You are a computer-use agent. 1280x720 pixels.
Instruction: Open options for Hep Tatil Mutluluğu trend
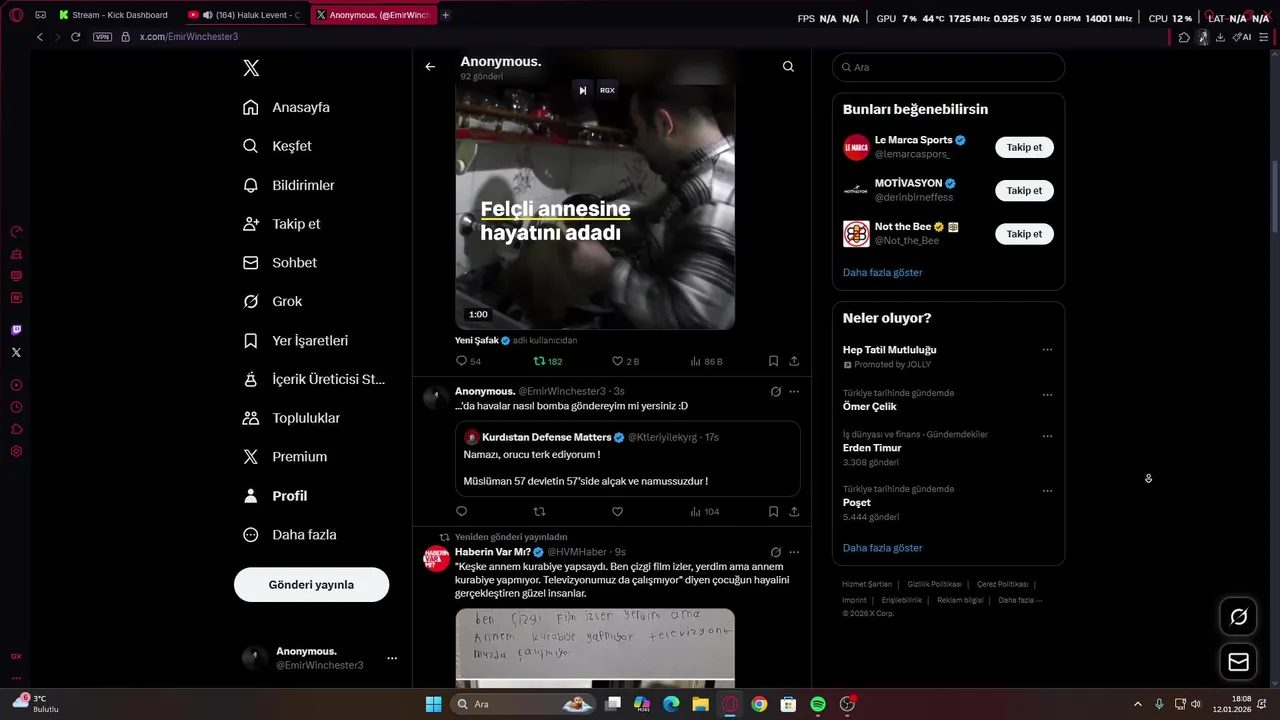point(1047,350)
